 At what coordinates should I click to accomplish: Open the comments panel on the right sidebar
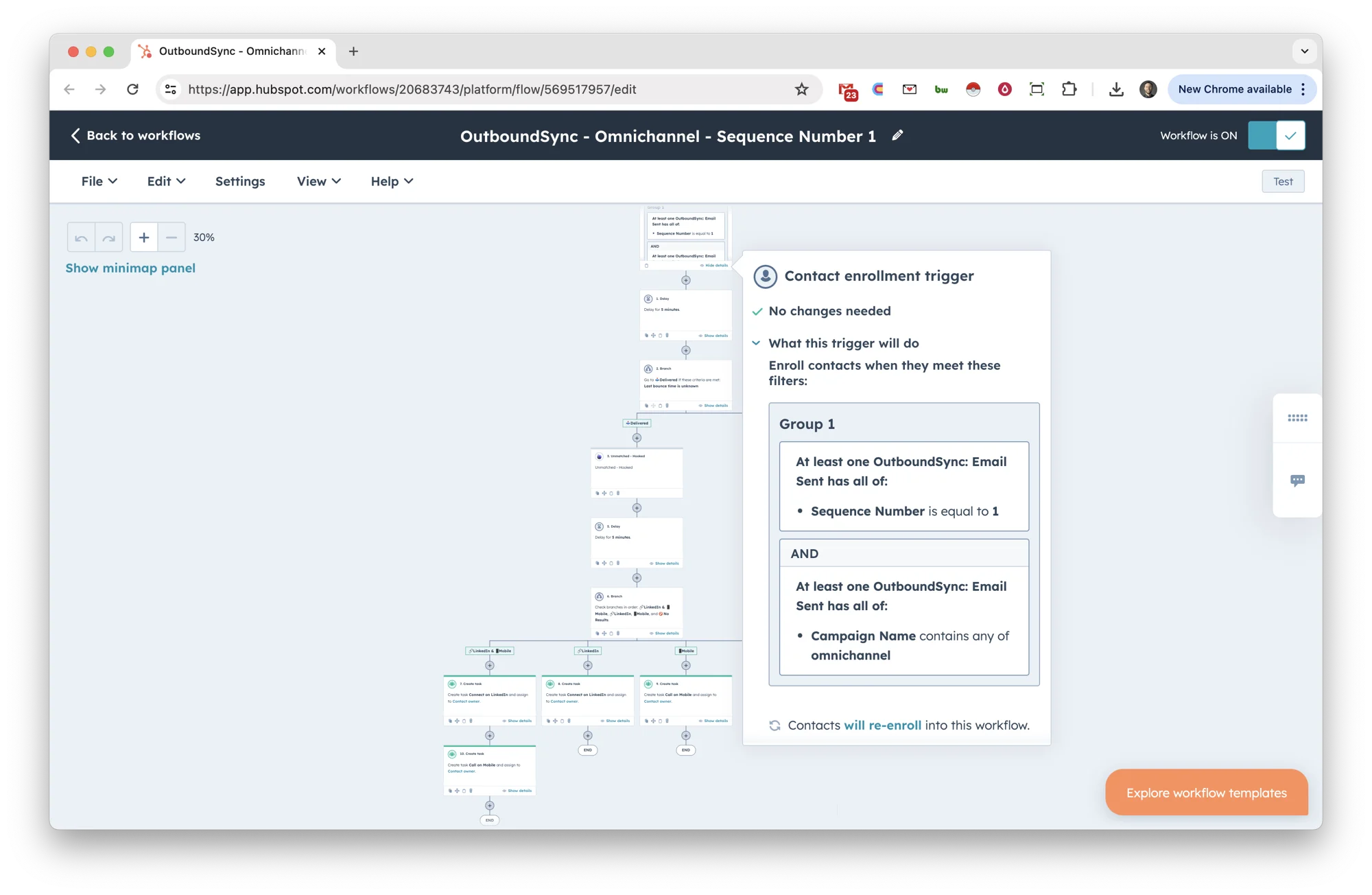tap(1297, 480)
